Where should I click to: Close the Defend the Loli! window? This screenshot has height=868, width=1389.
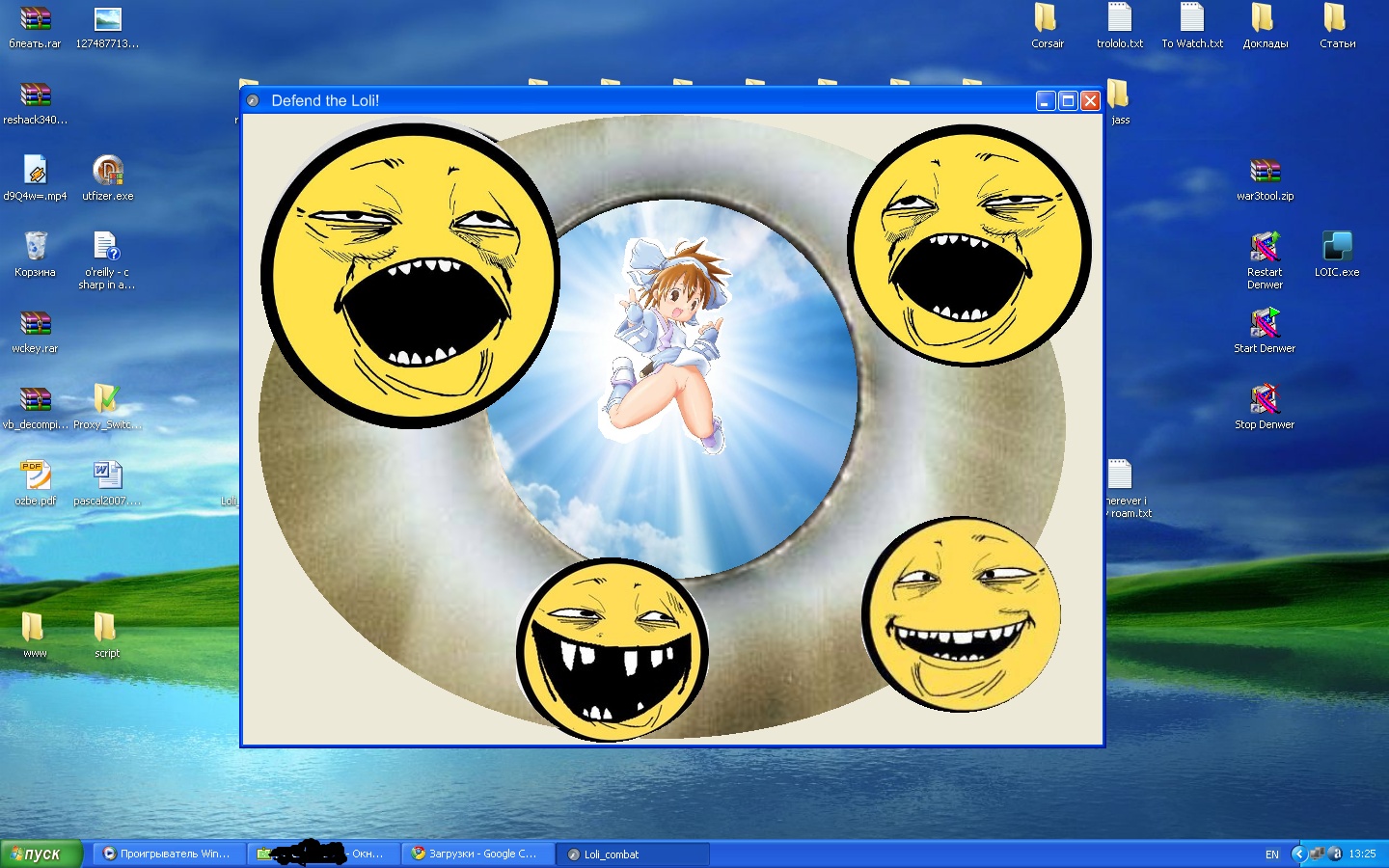coord(1090,100)
